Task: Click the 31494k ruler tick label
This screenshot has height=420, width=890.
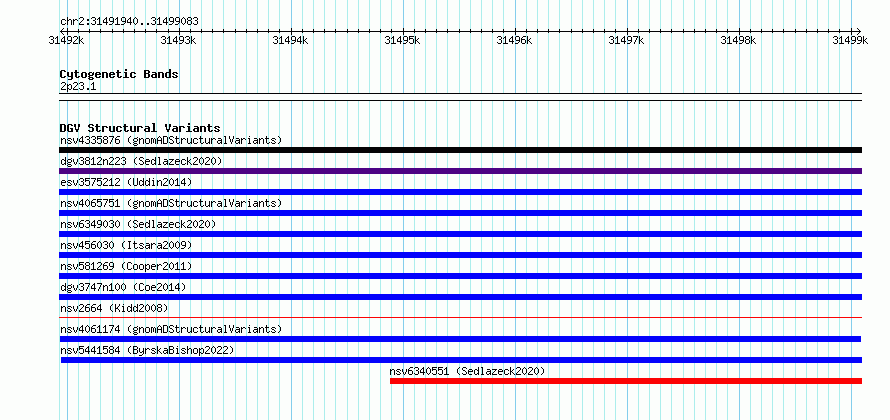Action: 291,40
